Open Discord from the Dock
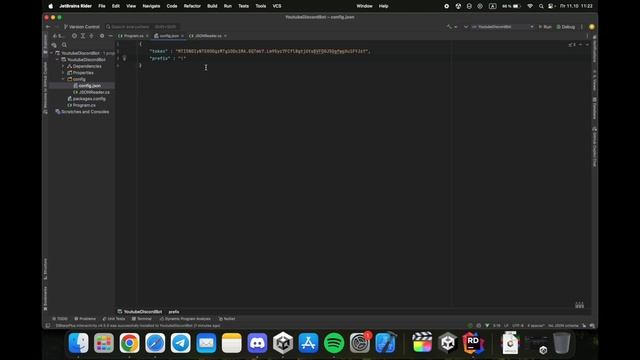640x360 pixels. point(257,343)
